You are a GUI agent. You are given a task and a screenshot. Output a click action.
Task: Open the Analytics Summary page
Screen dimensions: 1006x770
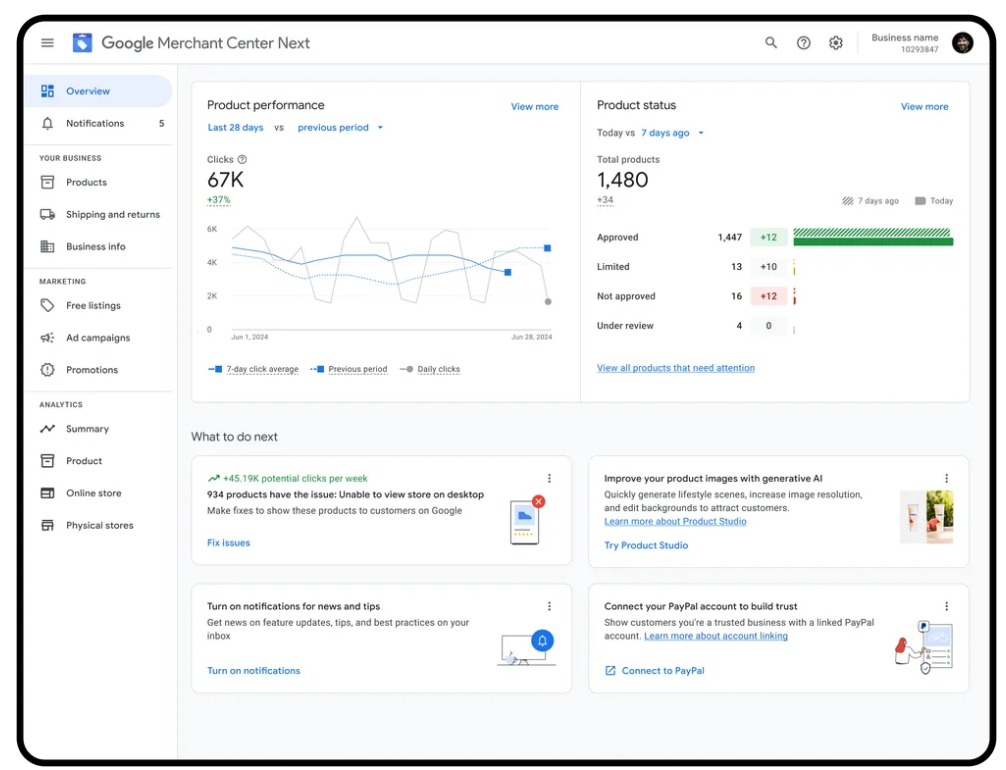tap(98, 429)
